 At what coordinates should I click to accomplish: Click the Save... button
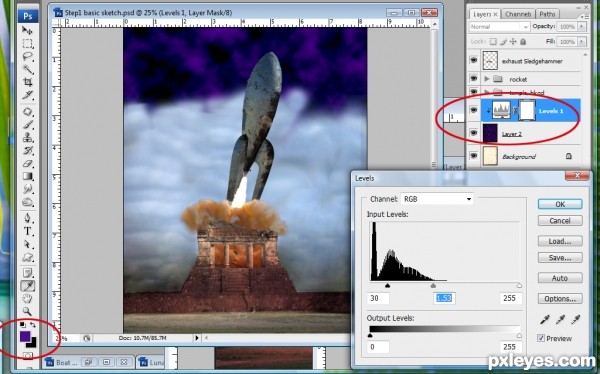click(560, 258)
